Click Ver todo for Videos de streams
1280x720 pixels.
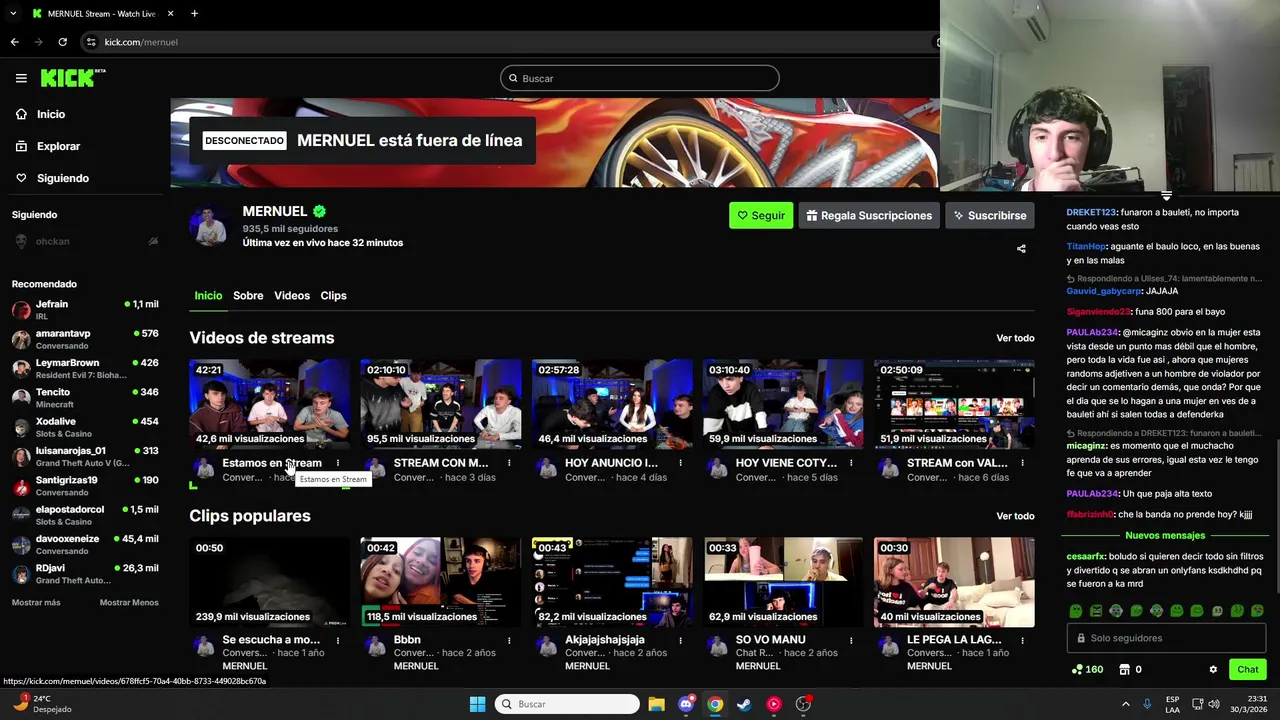pos(1015,338)
